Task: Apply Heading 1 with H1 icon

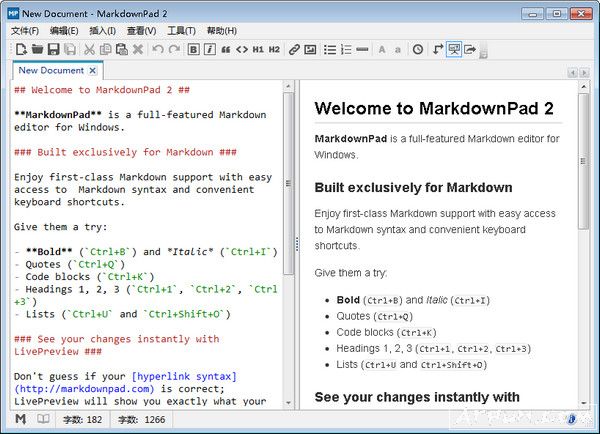Action: (x=258, y=49)
